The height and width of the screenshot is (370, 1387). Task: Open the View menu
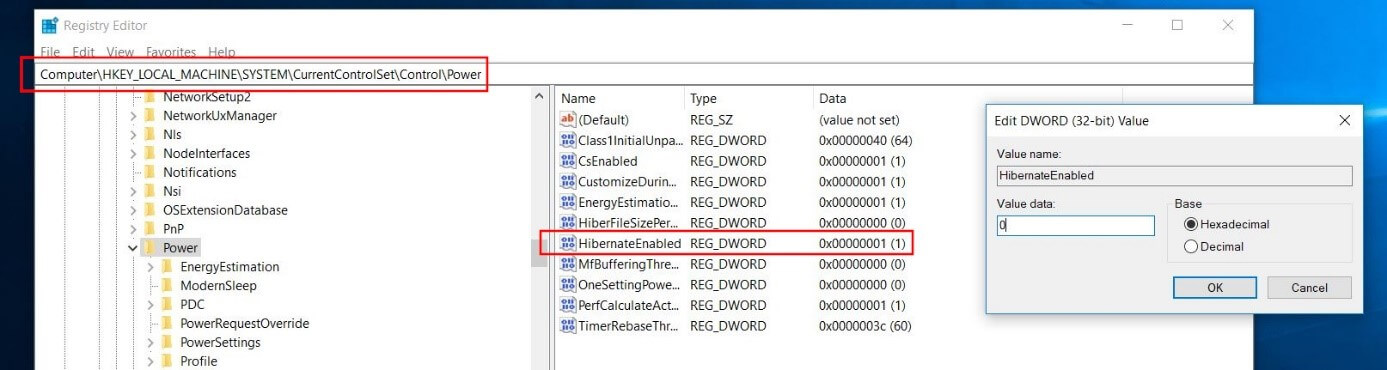pyautogui.click(x=120, y=52)
